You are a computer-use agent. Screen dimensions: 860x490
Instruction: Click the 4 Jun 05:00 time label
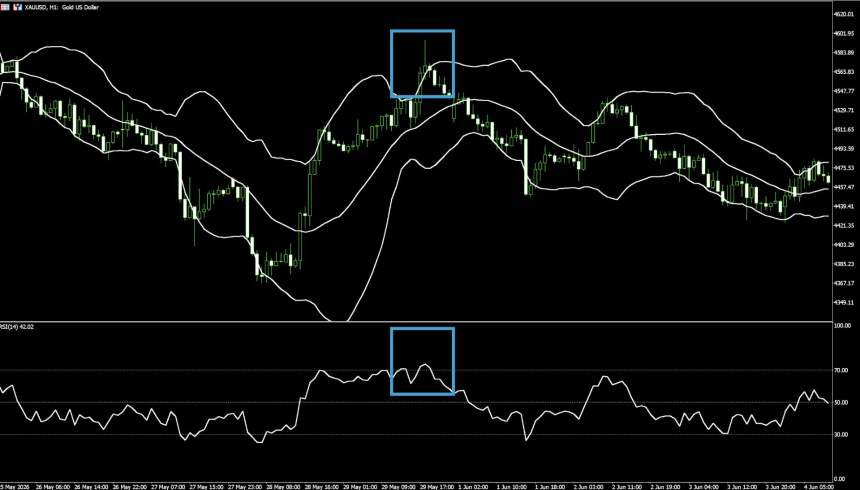[820, 487]
